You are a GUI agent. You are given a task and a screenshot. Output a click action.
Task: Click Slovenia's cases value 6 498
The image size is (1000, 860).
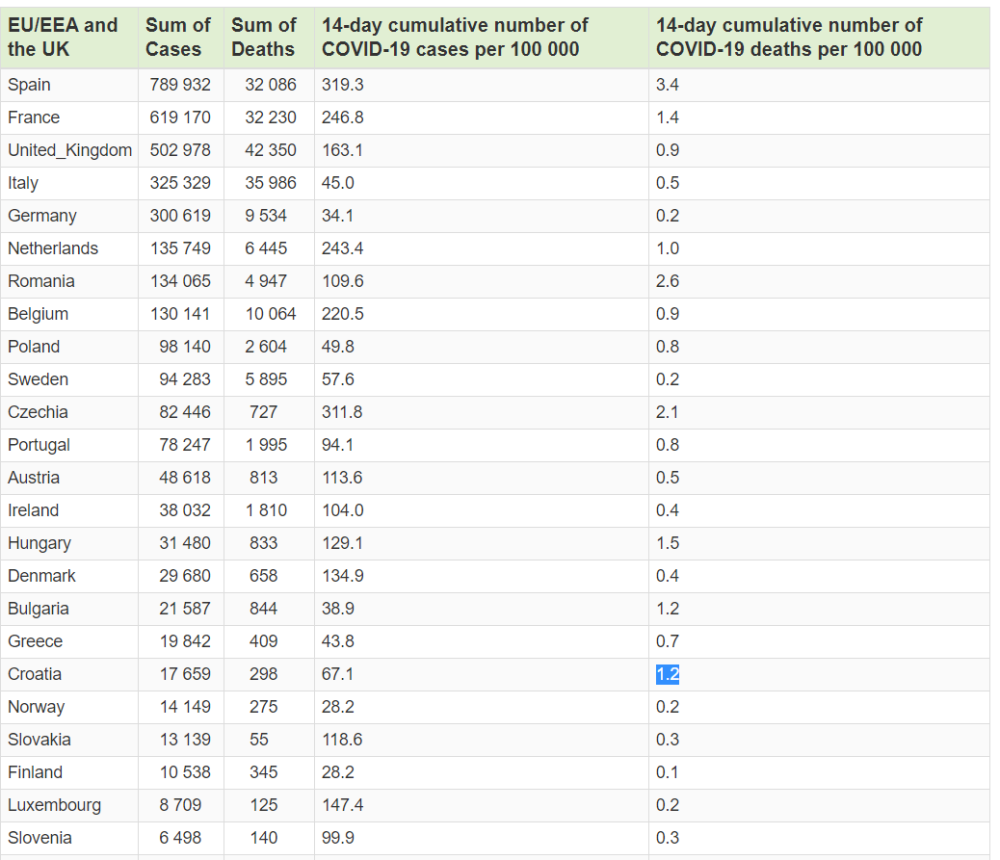[180, 838]
